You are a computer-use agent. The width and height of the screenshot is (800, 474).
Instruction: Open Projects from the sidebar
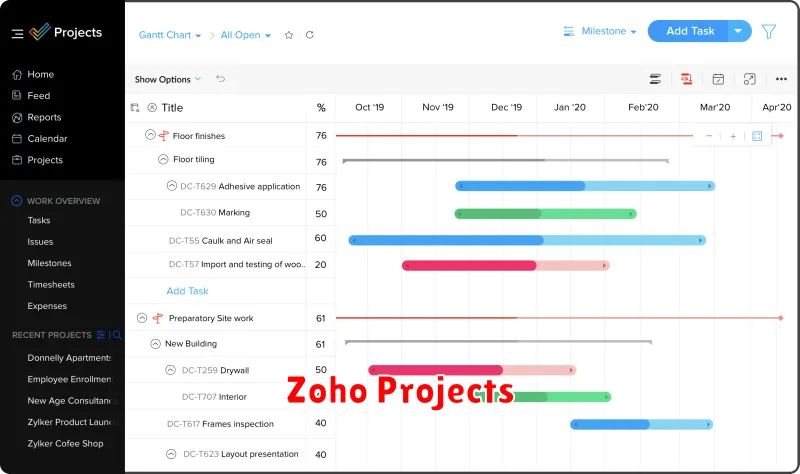click(38, 160)
